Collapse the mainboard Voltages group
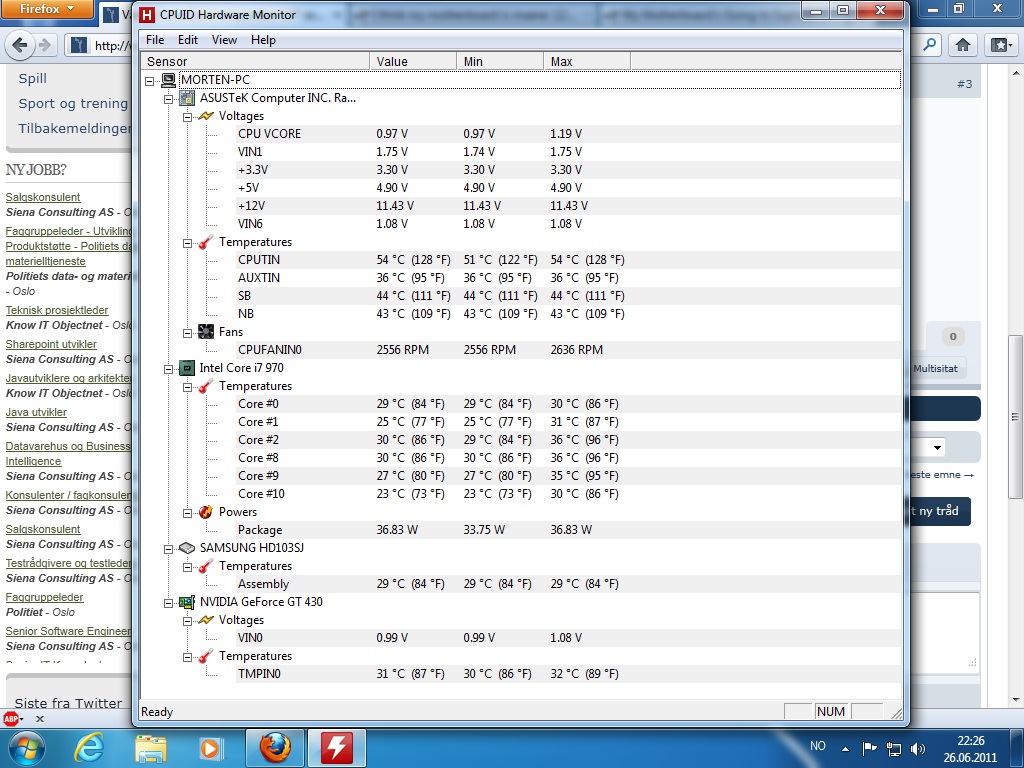The width and height of the screenshot is (1024, 768). point(187,117)
